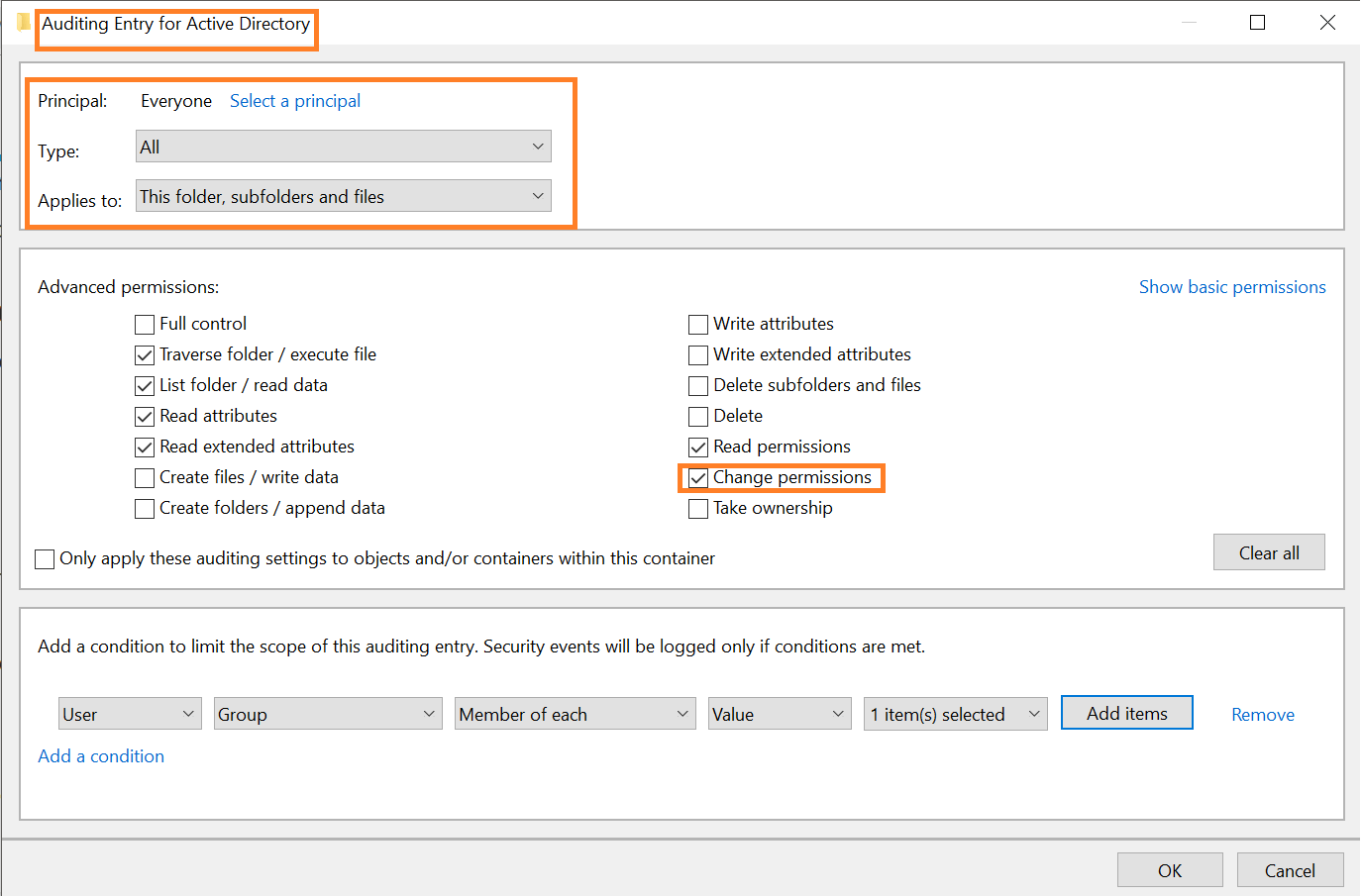Enable Create files / write data

coord(144,477)
